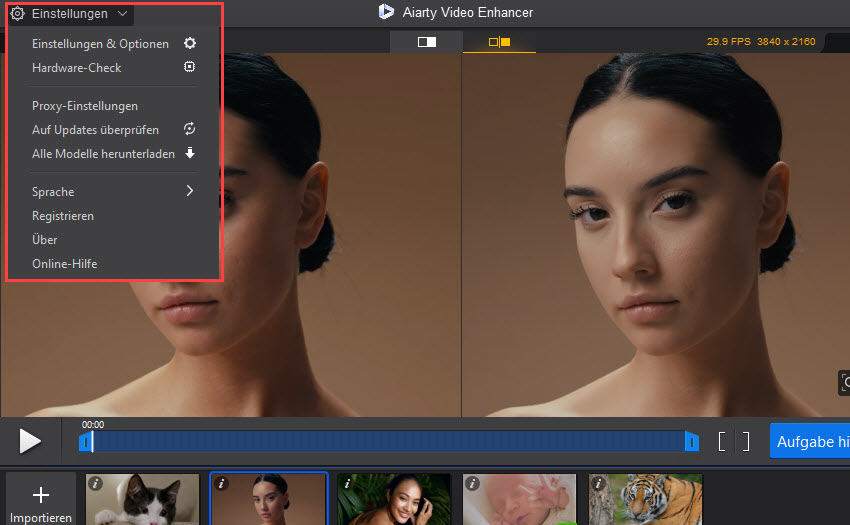The width and height of the screenshot is (850, 525).
Task: Click the snapshot icon at preview edge
Action: [845, 383]
